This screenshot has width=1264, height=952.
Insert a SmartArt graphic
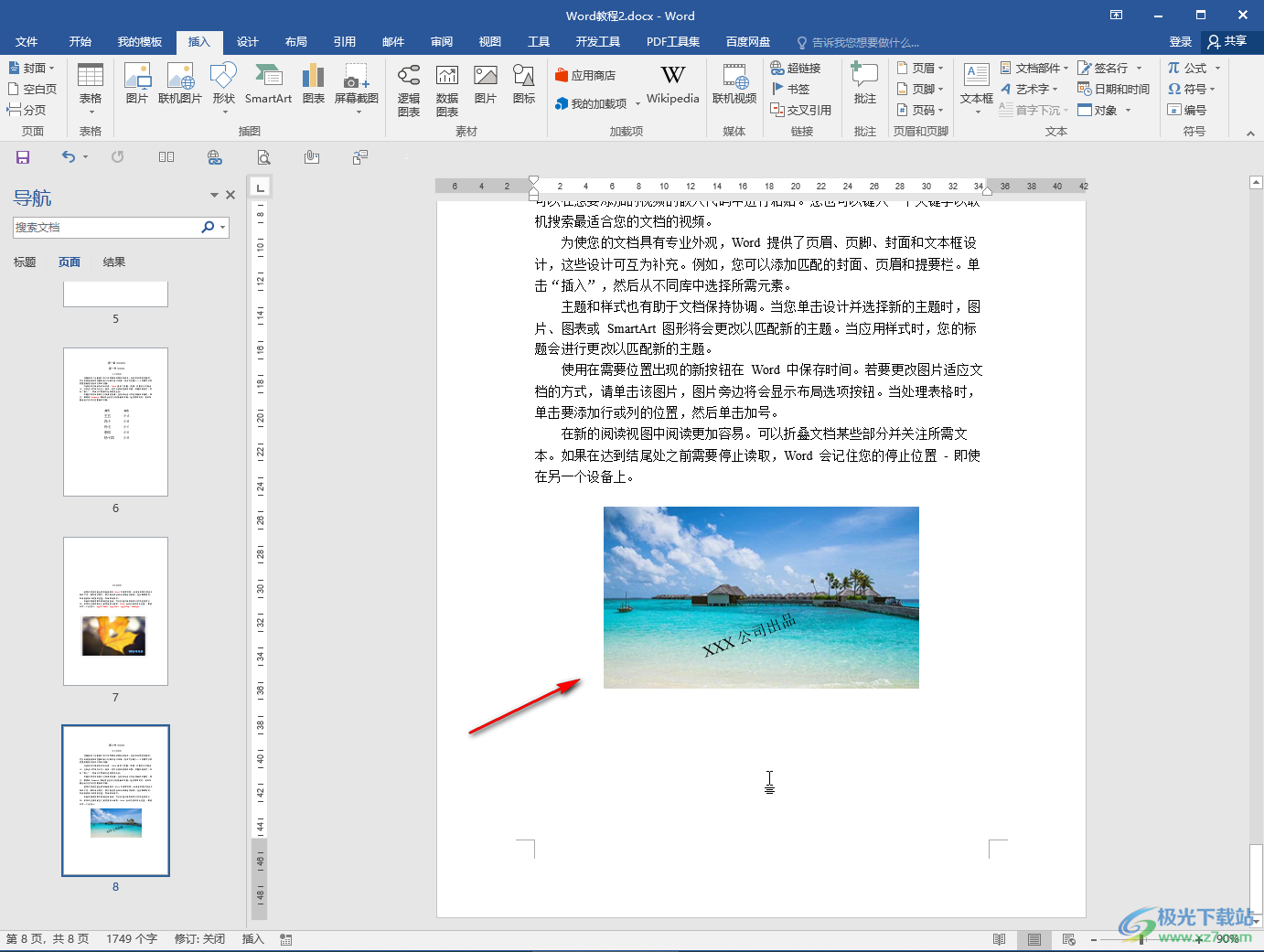click(268, 84)
